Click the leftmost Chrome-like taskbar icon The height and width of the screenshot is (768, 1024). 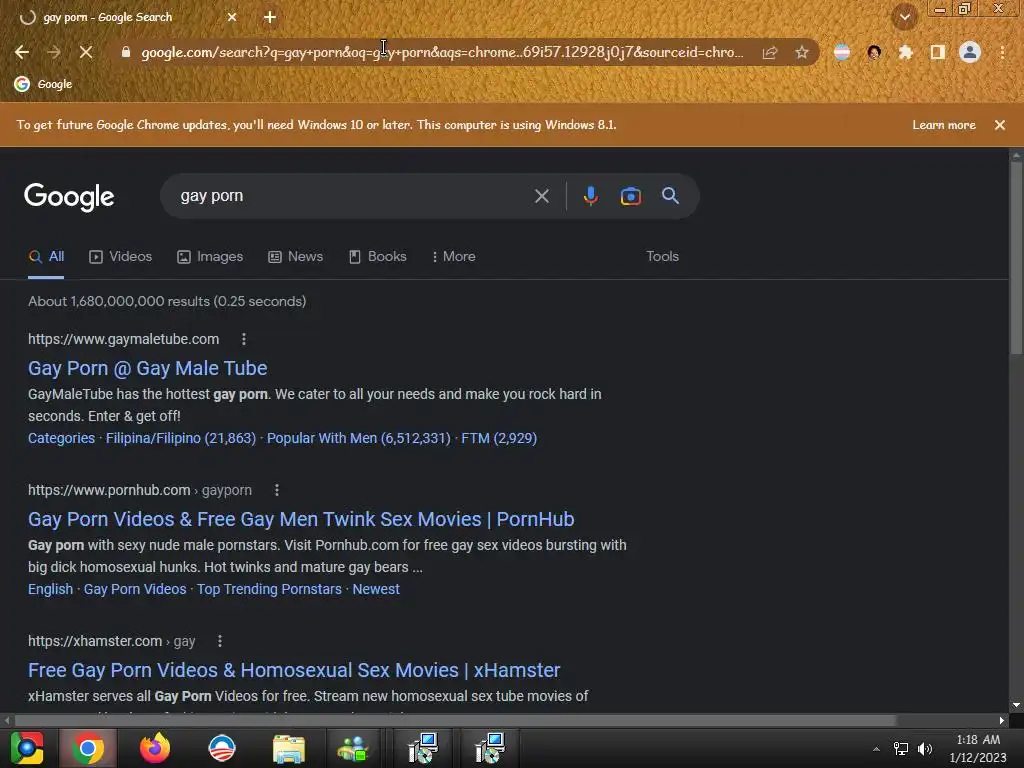(26, 748)
